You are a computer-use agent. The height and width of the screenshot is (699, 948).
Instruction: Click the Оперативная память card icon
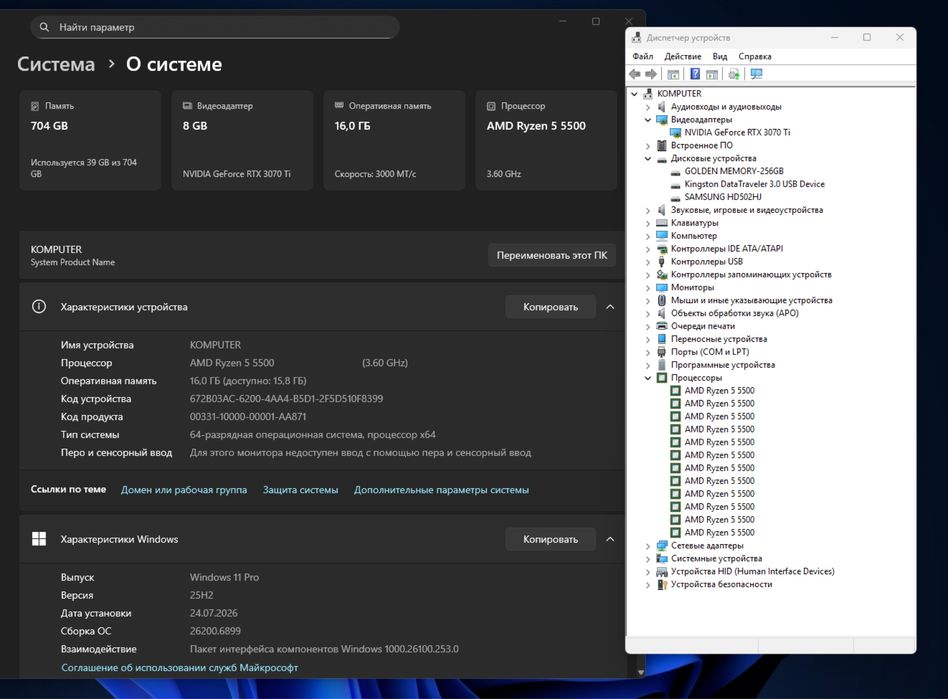click(339, 105)
